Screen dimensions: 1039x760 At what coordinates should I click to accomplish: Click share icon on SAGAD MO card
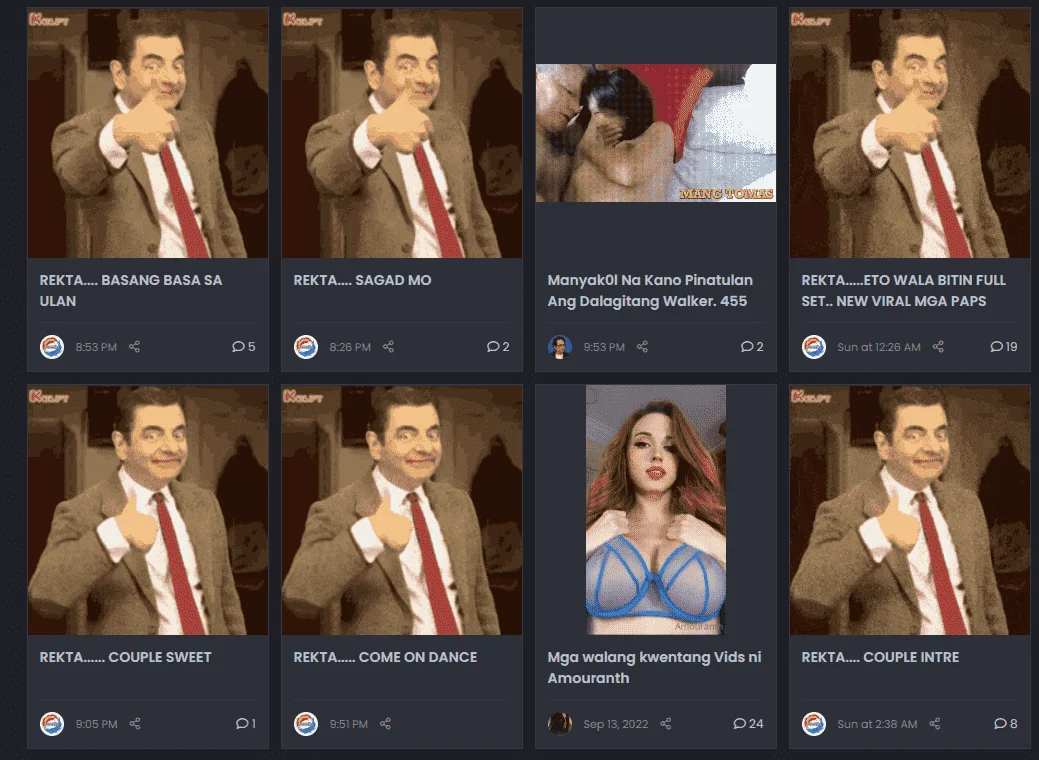click(x=388, y=347)
